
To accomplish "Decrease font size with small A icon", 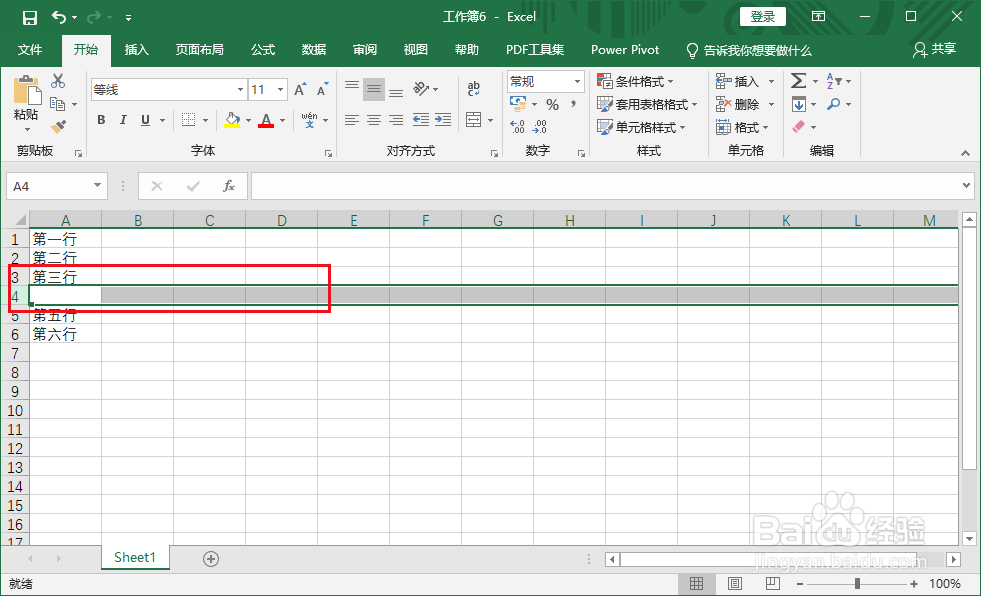I will coord(322,89).
